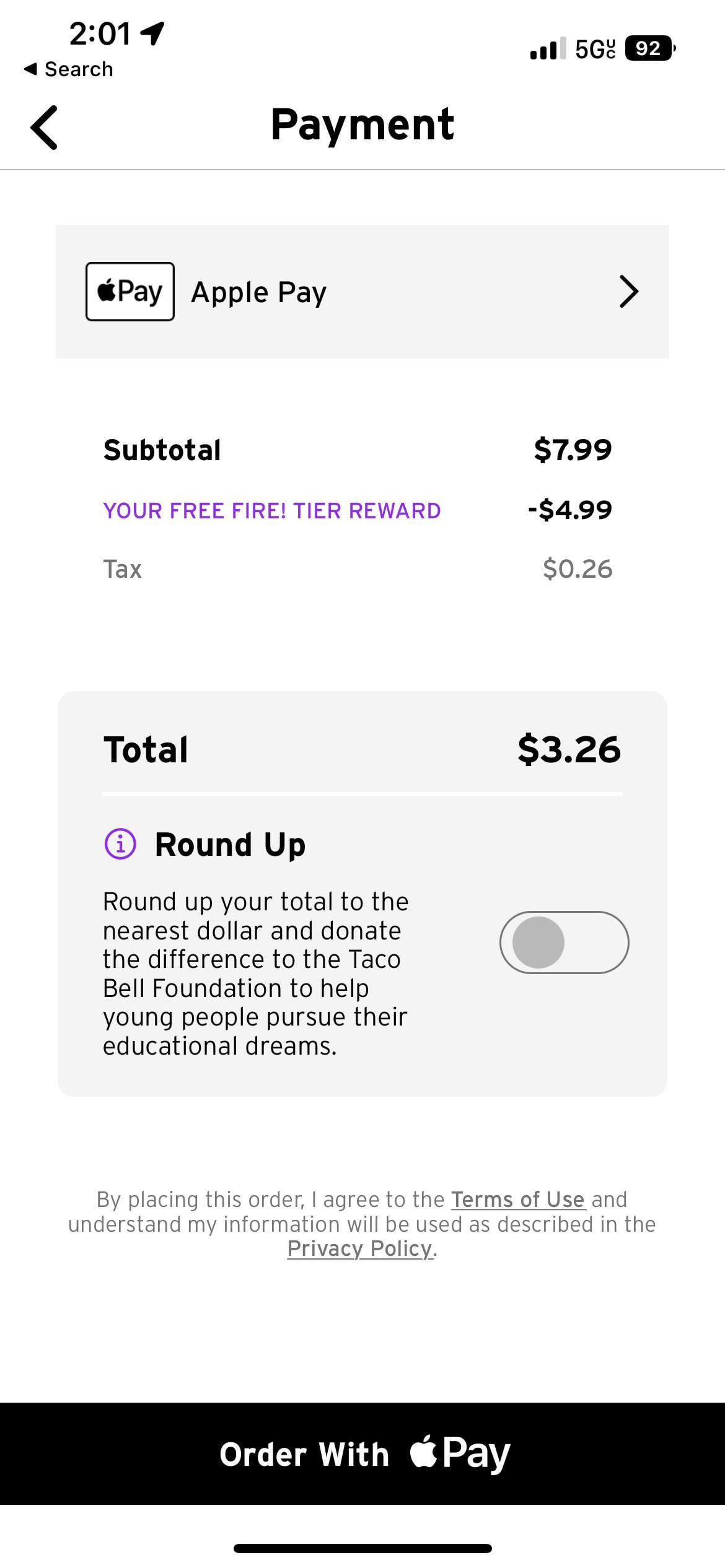This screenshot has height=1568, width=725.
Task: Select the Apple Pay payment row
Action: pos(362,292)
